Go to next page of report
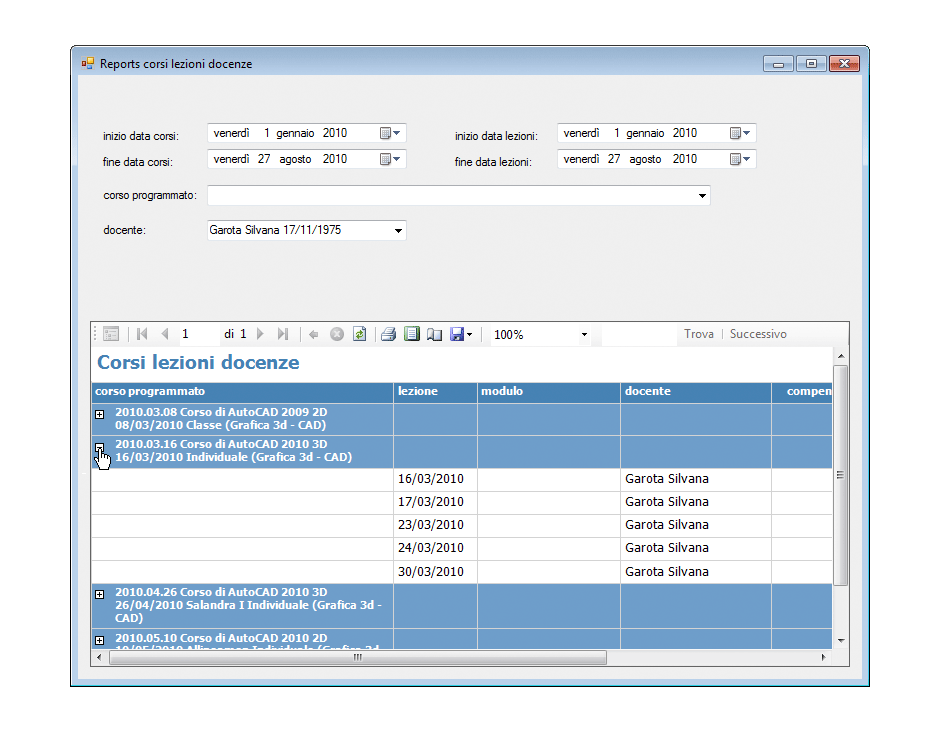 click(260, 334)
